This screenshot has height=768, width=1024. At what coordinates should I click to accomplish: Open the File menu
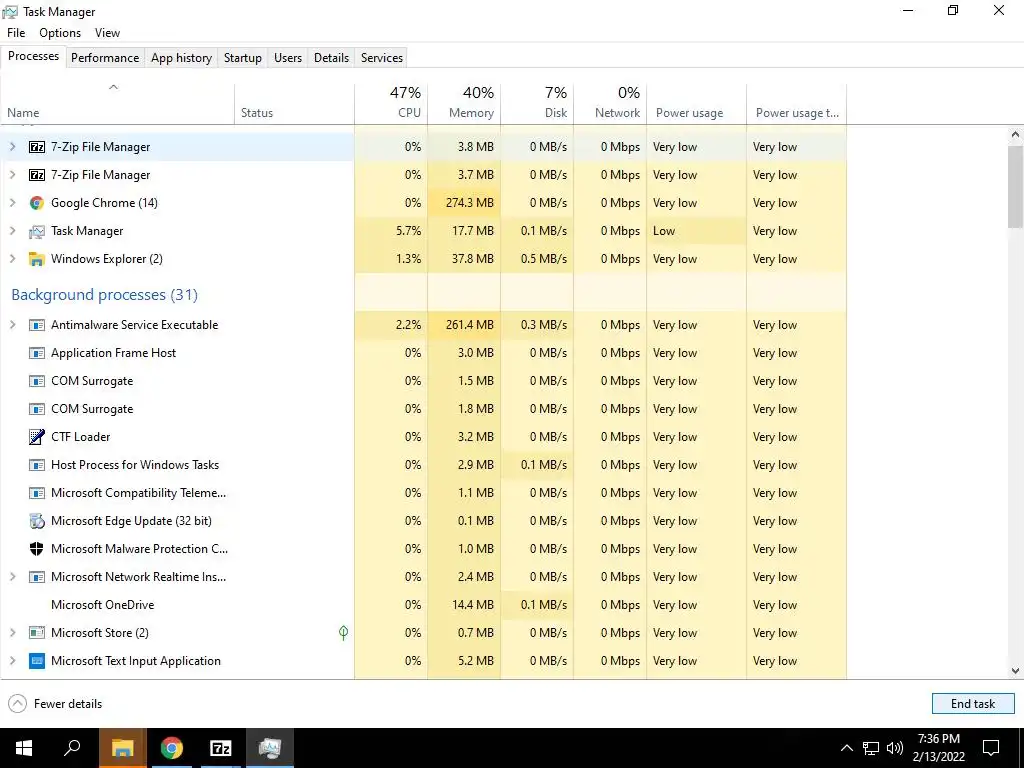point(16,33)
